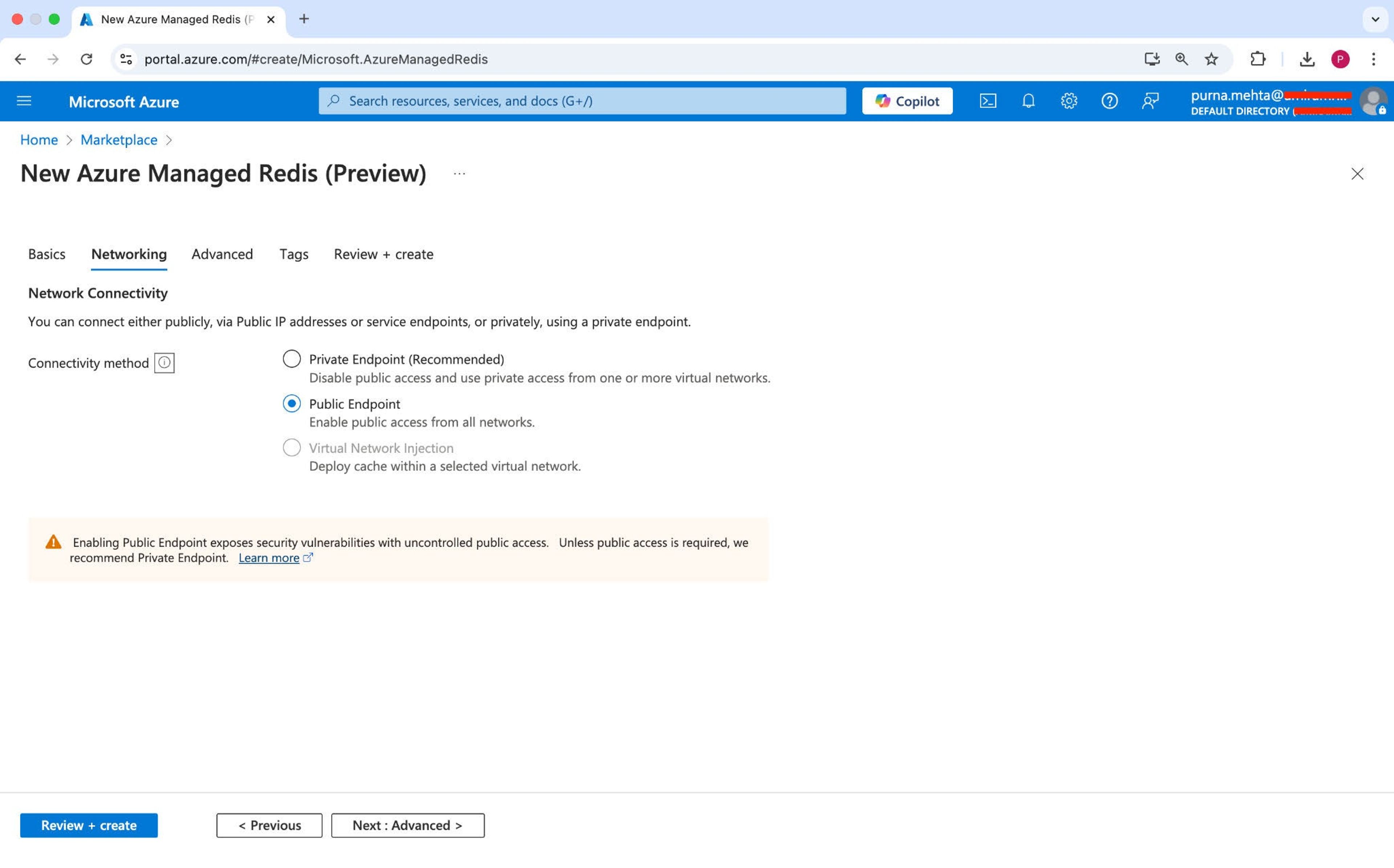Open browser extensions puzzle icon
The width and height of the screenshot is (1394, 868).
click(x=1258, y=59)
